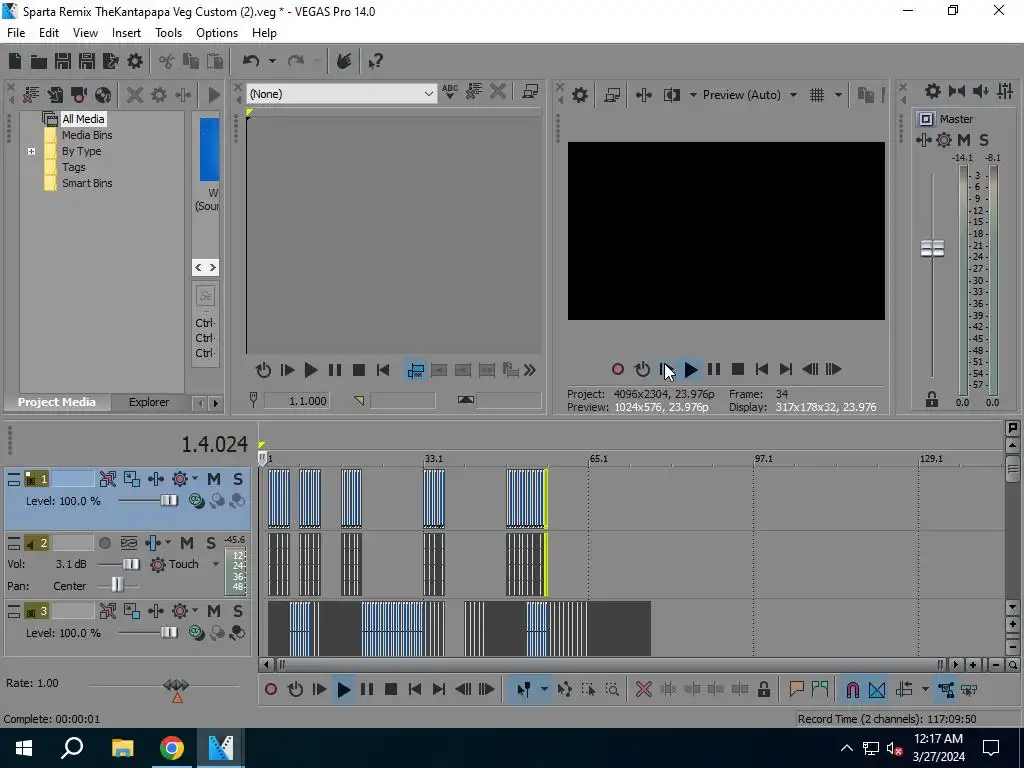Create a new project from the toolbar

coord(15,61)
